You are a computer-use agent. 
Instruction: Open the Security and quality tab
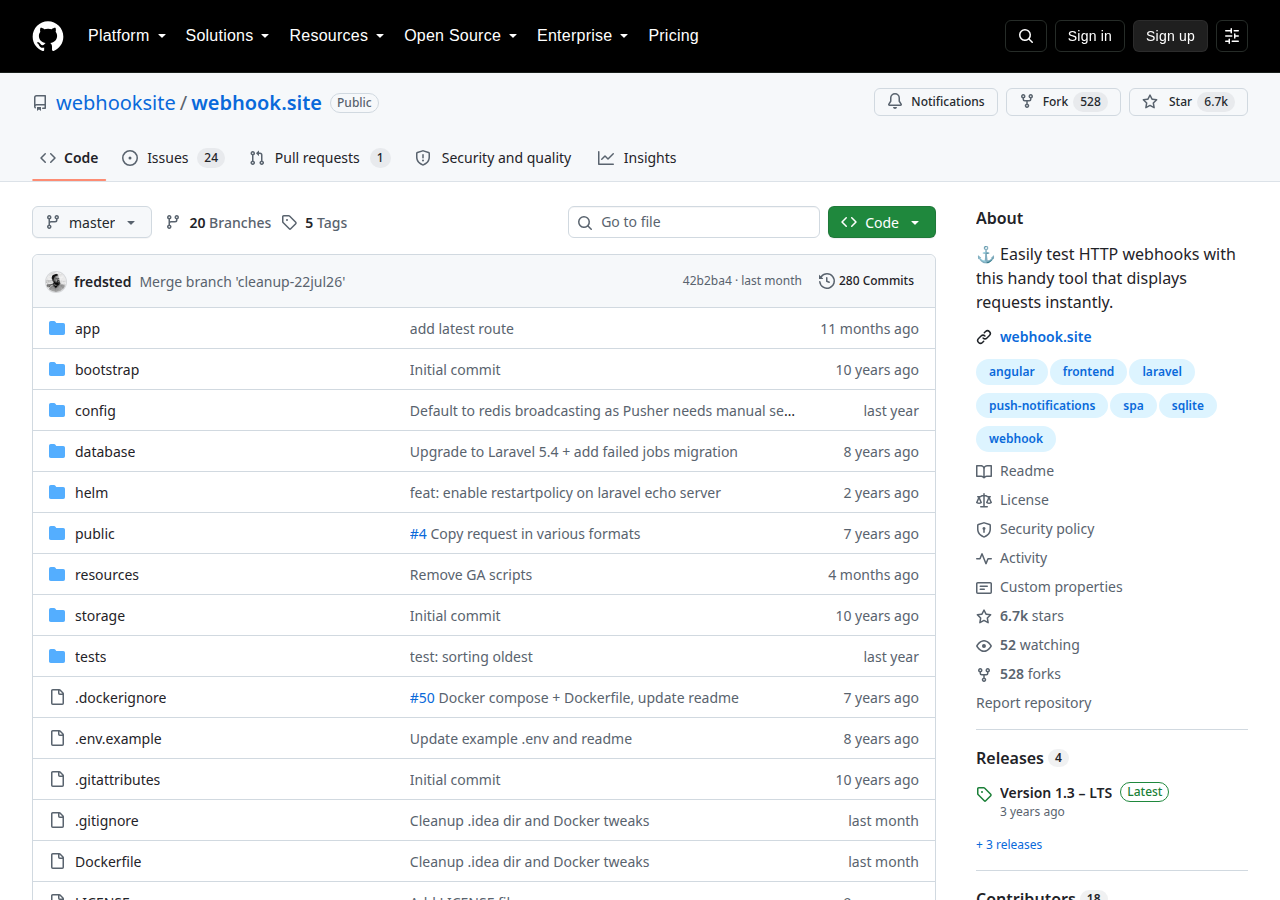click(493, 158)
